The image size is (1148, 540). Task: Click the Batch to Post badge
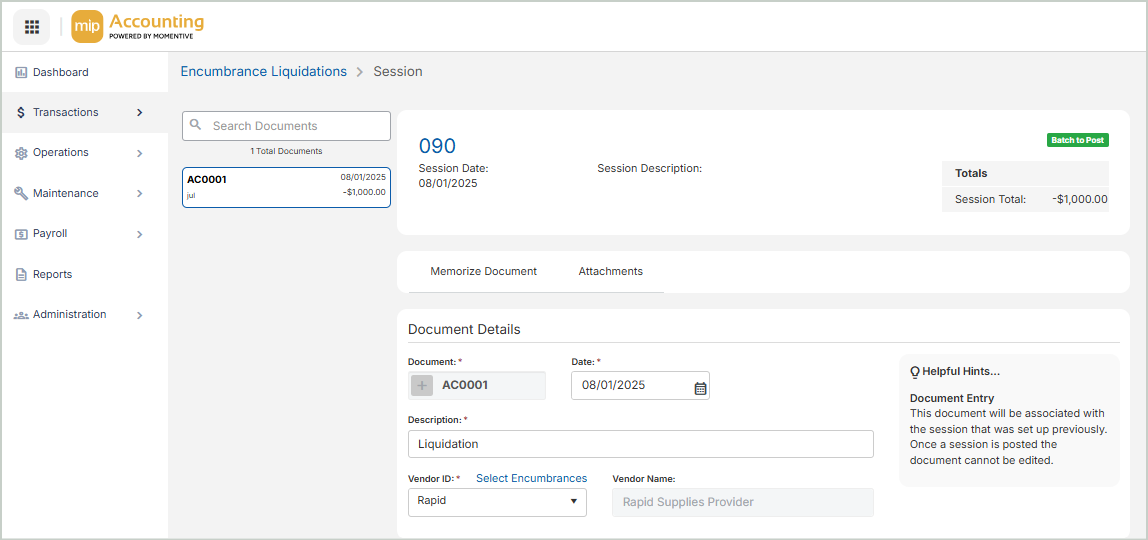point(1077,140)
